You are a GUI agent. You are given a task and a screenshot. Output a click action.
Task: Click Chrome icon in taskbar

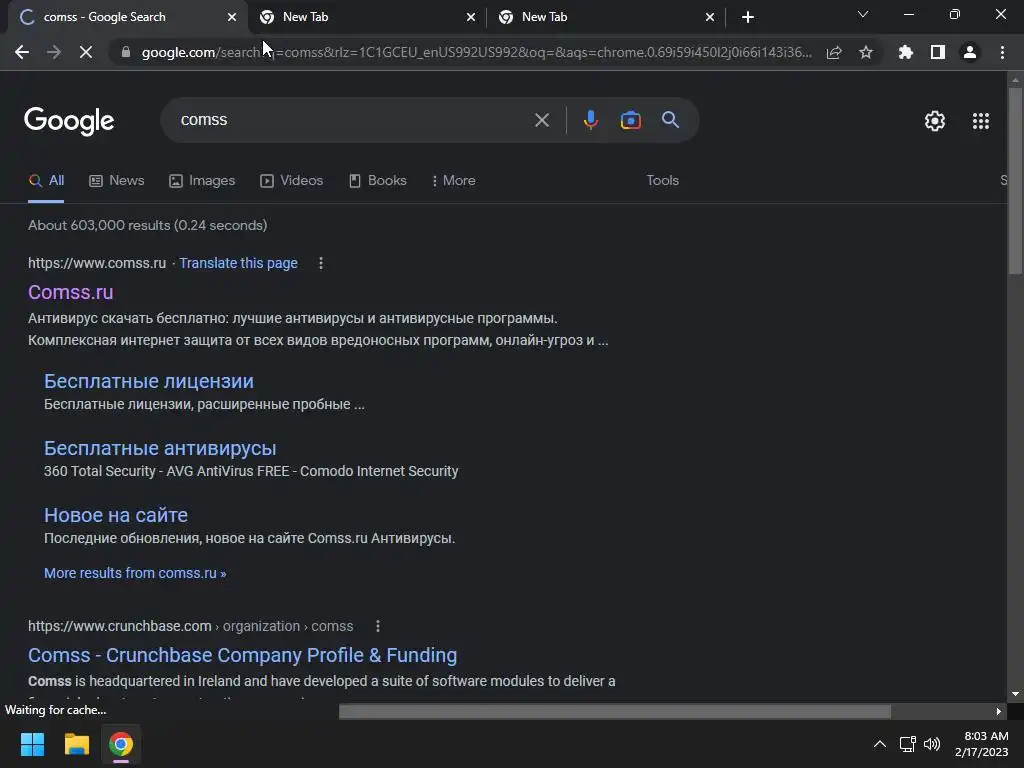[x=121, y=744]
